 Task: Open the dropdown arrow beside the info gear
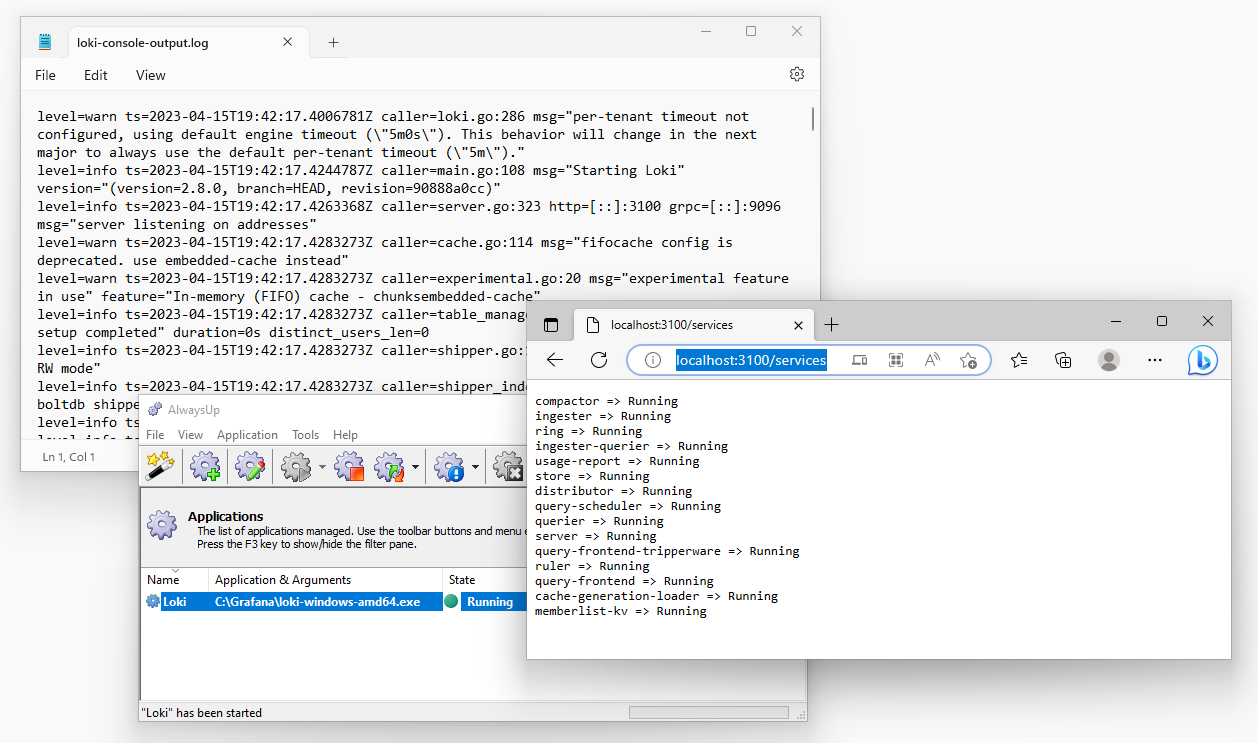[x=476, y=467]
